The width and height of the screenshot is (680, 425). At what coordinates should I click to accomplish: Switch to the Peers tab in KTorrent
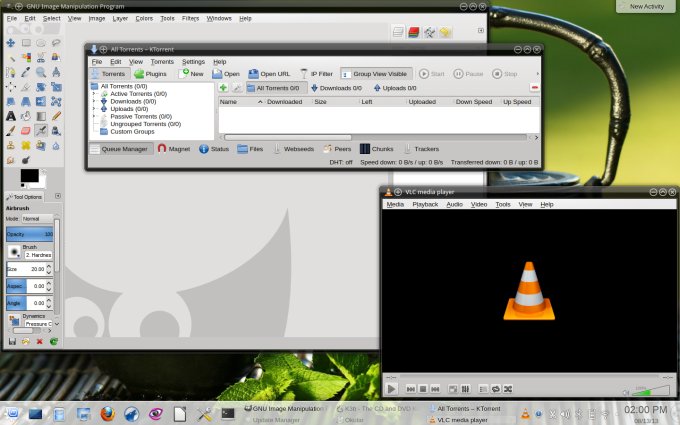336,149
